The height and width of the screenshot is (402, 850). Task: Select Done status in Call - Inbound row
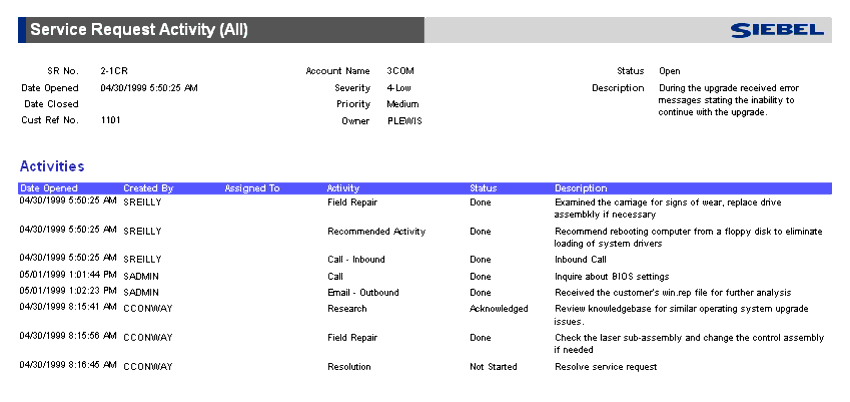480,260
